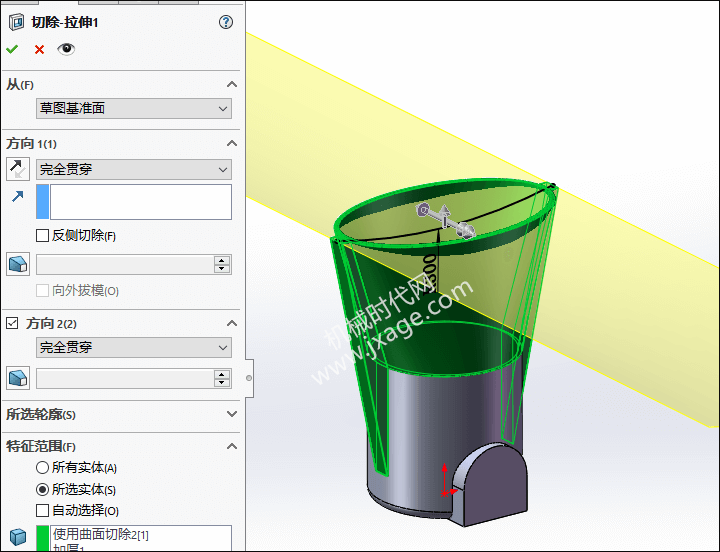
Task: Open help for the cut-extrude feature
Action: [x=225, y=22]
